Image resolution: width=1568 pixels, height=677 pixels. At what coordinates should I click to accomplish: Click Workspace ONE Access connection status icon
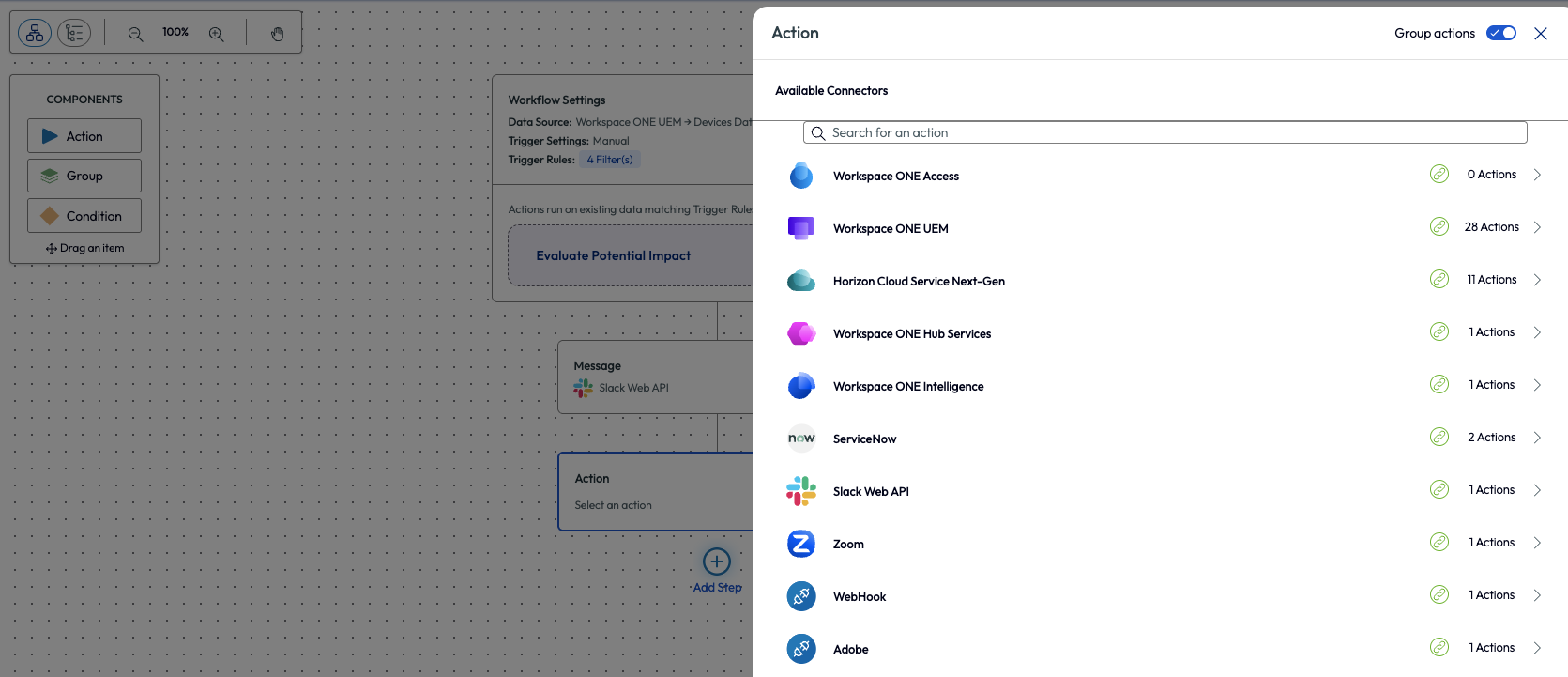(x=1439, y=174)
